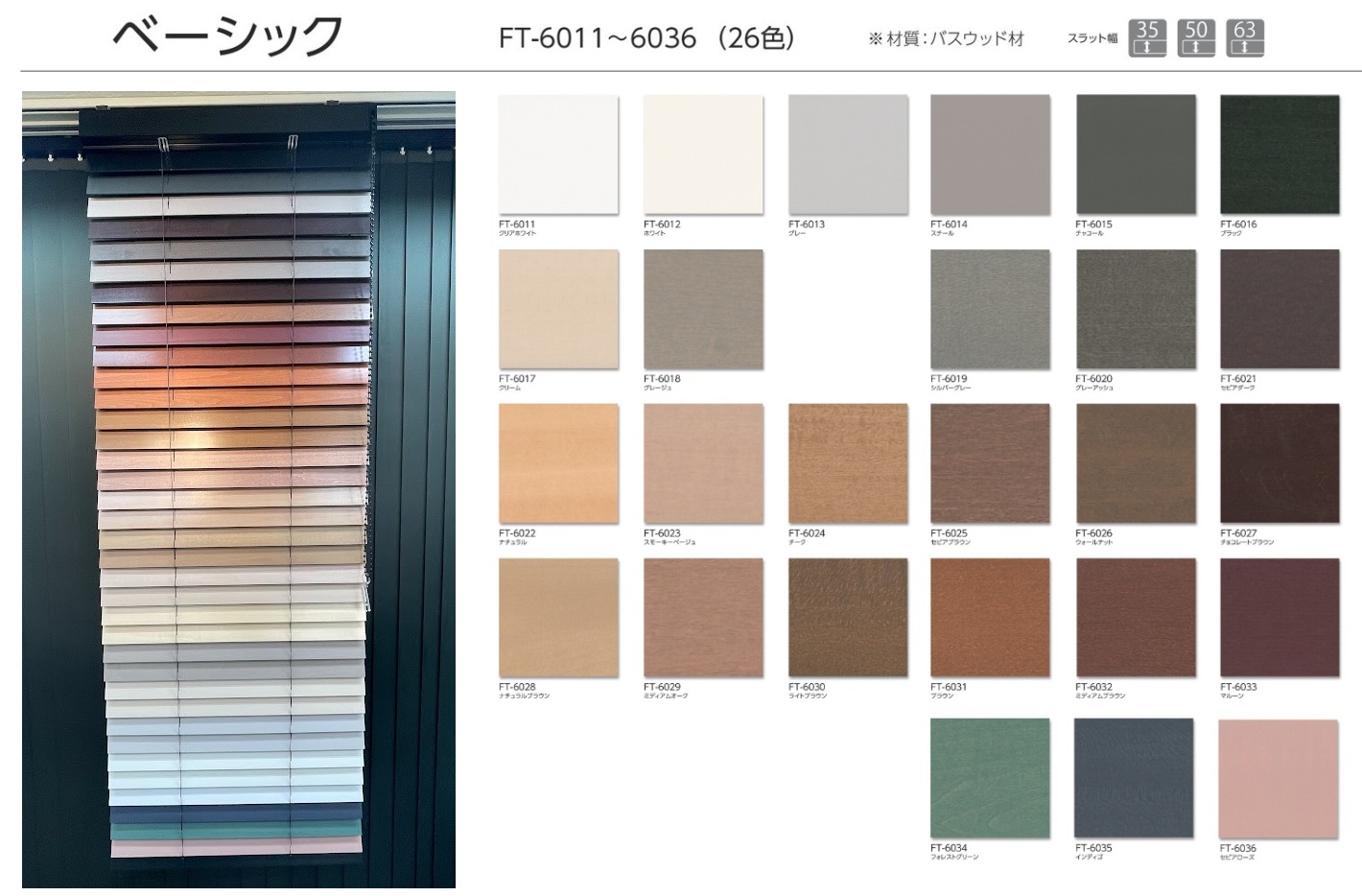Click the FT-6026 walnut swatch
This screenshot has width=1362, height=896.
[x=1136, y=463]
